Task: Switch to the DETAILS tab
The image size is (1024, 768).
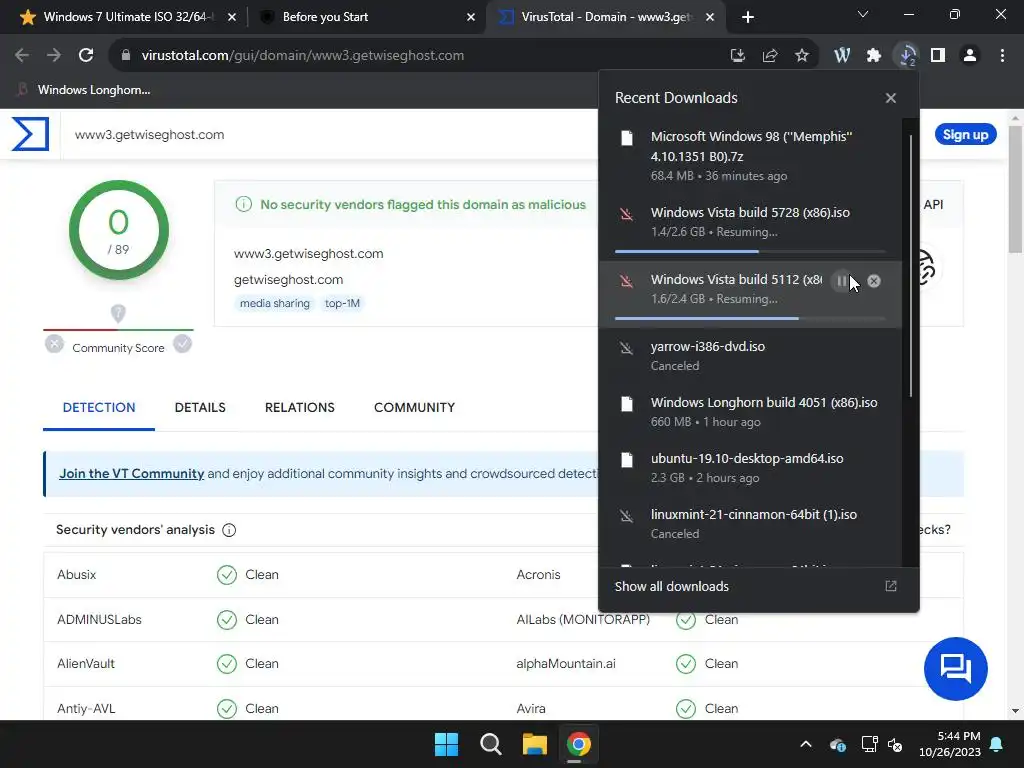Action: [x=200, y=408]
